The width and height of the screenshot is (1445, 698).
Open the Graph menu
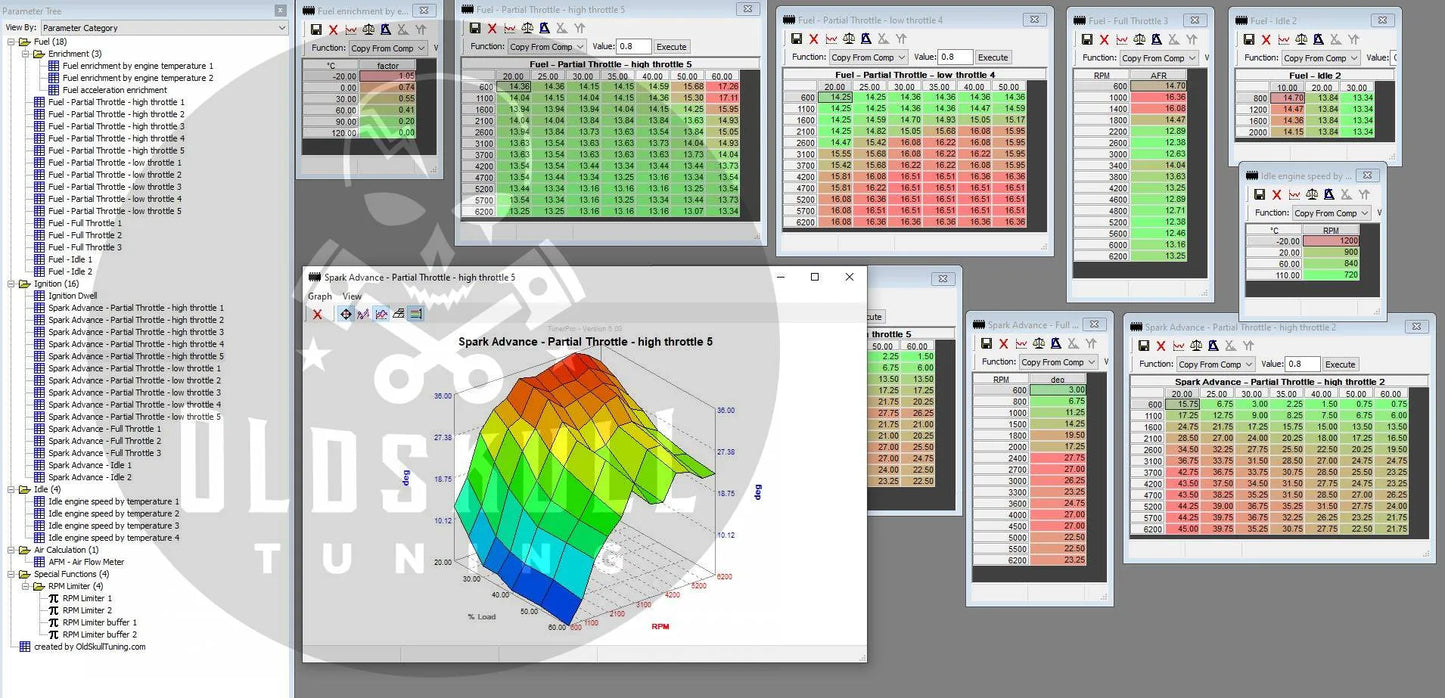coord(320,296)
